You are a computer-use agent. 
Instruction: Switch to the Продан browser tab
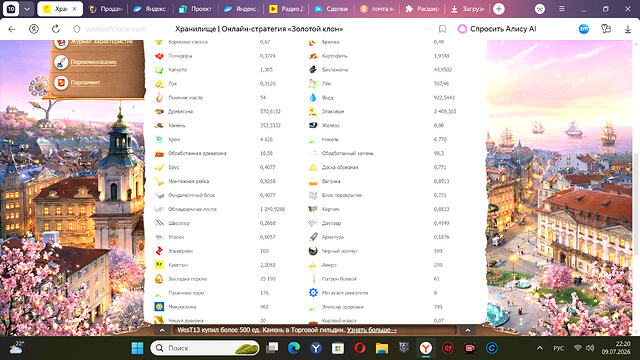pyautogui.click(x=106, y=9)
